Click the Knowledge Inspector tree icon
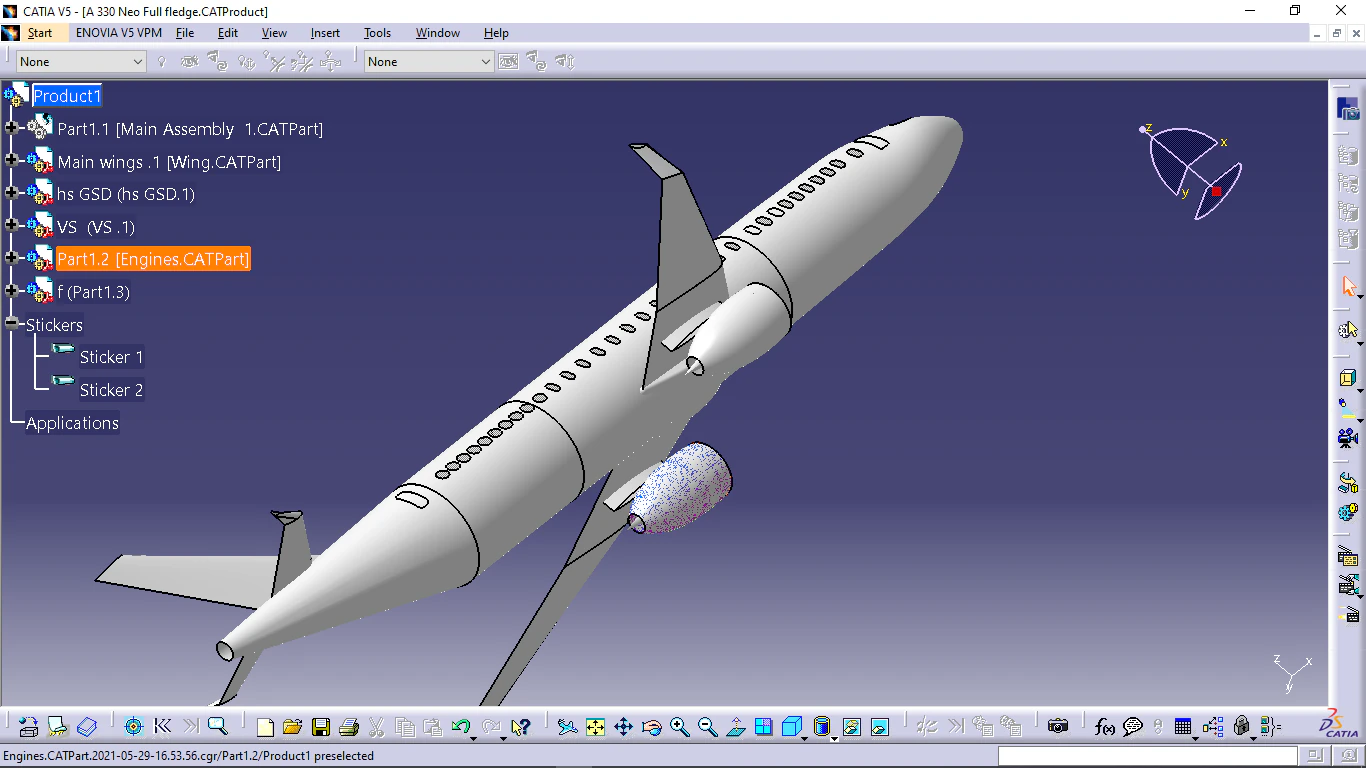The image size is (1366, 768). (x=1213, y=727)
